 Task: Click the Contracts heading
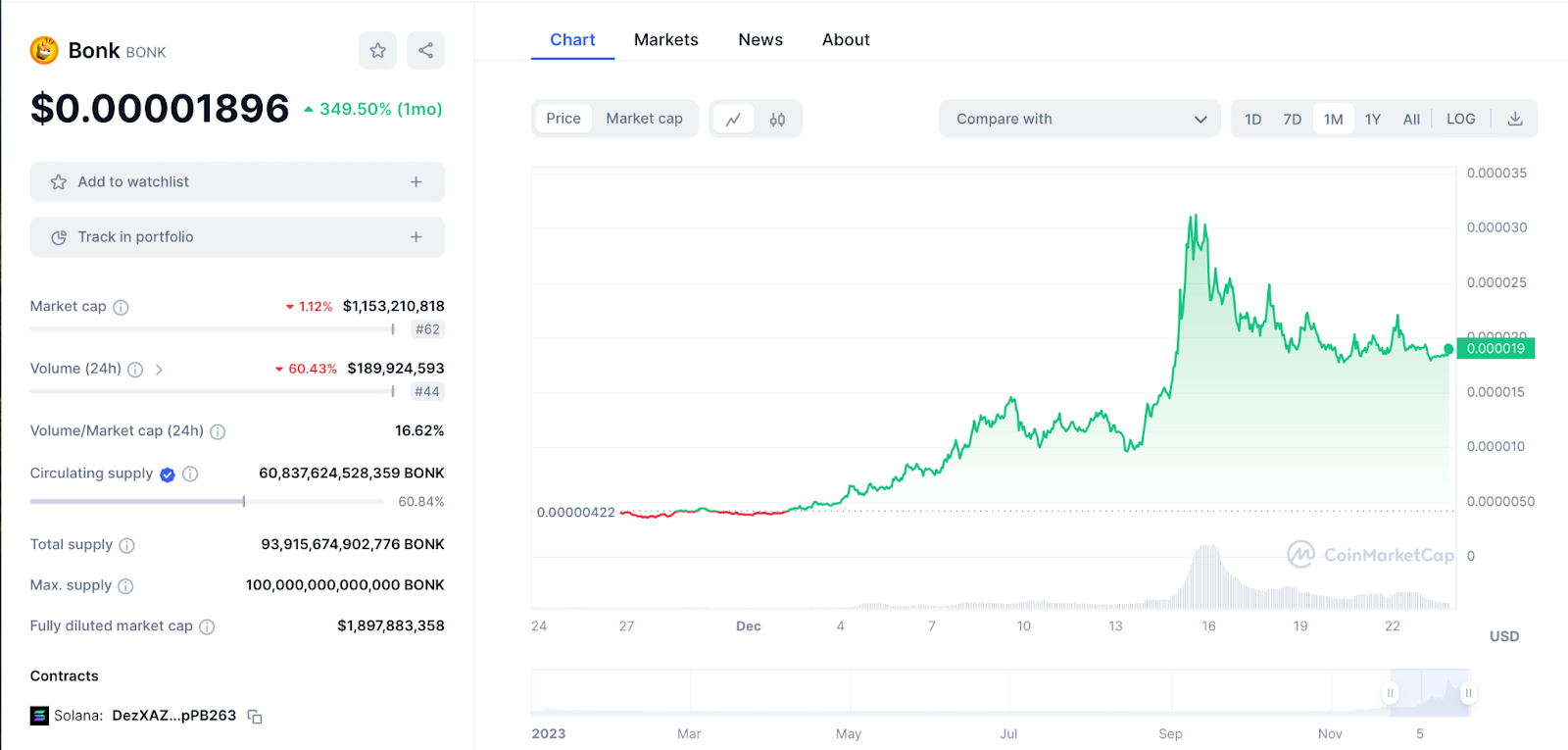click(x=65, y=675)
